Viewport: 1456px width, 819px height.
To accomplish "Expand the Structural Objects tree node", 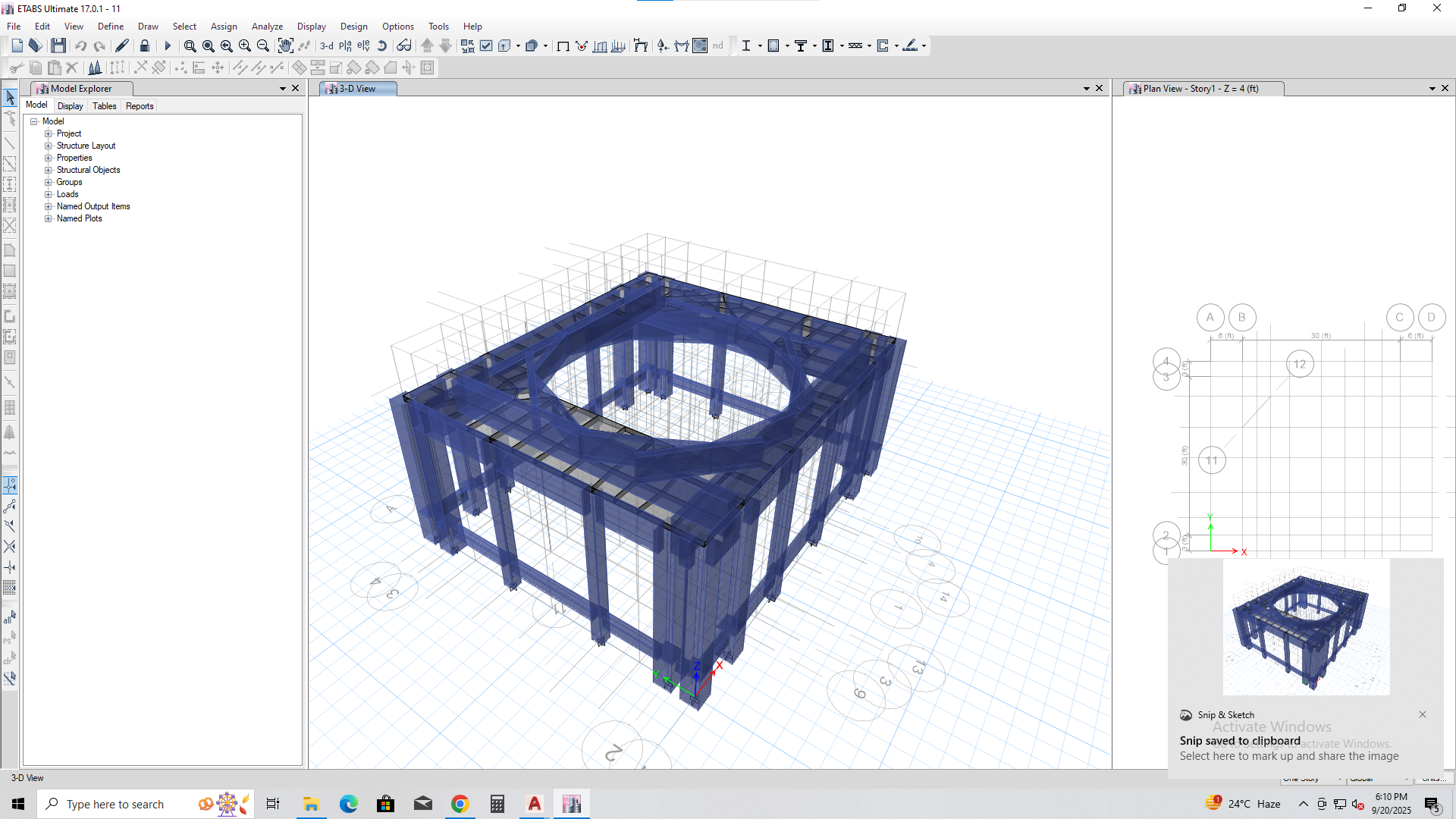I will coord(49,170).
